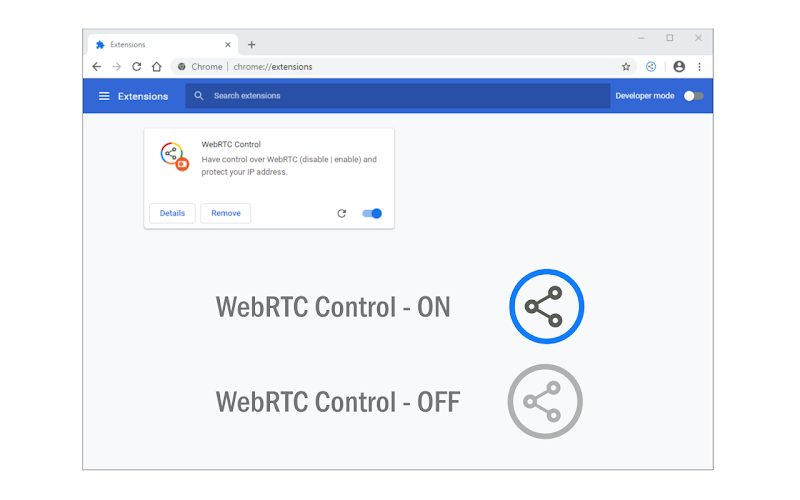The image size is (800, 500).
Task: Remove the WebRTC Control extension
Action: (226, 213)
